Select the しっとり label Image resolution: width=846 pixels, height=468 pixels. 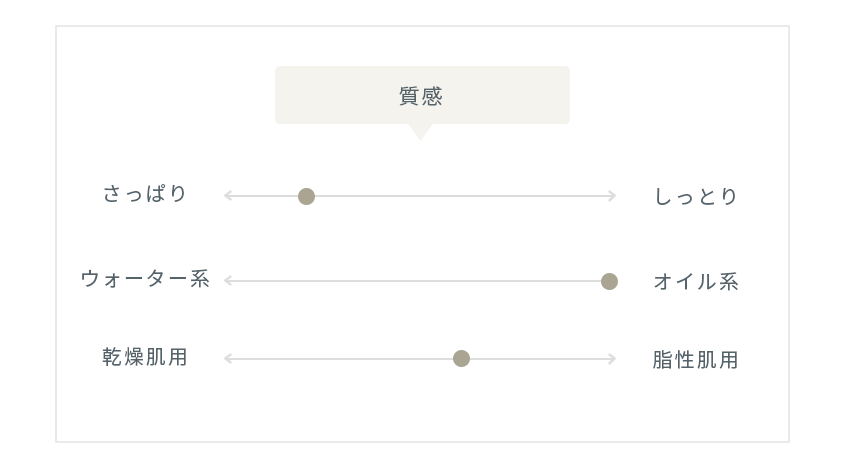(696, 196)
